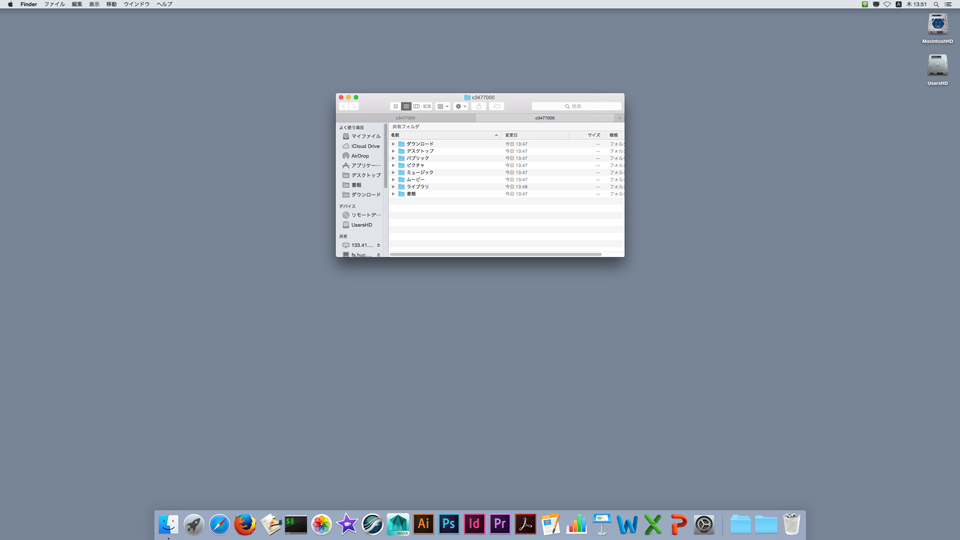Switch Finder to column view
Viewport: 960px width, 540px height.
pyautogui.click(x=416, y=107)
